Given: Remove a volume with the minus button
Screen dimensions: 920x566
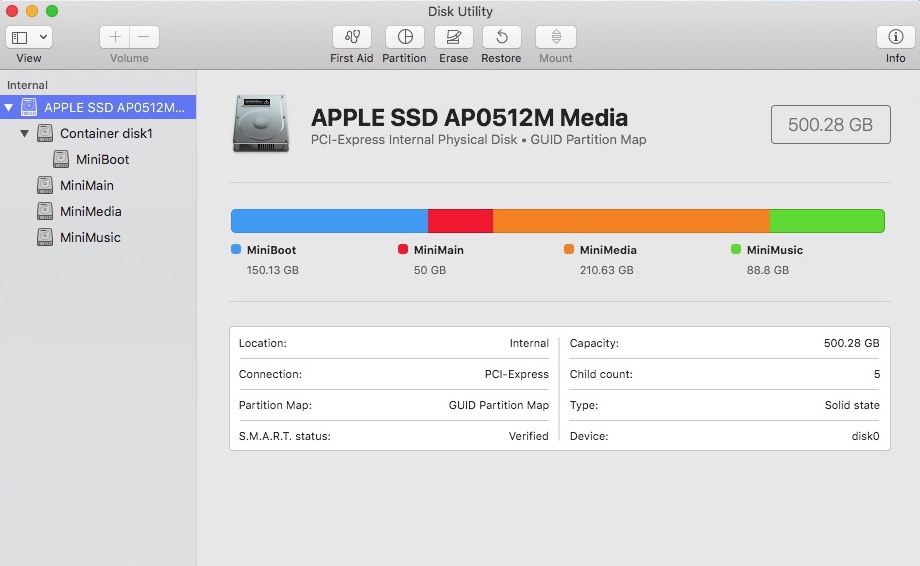Looking at the screenshot, I should tap(144, 38).
